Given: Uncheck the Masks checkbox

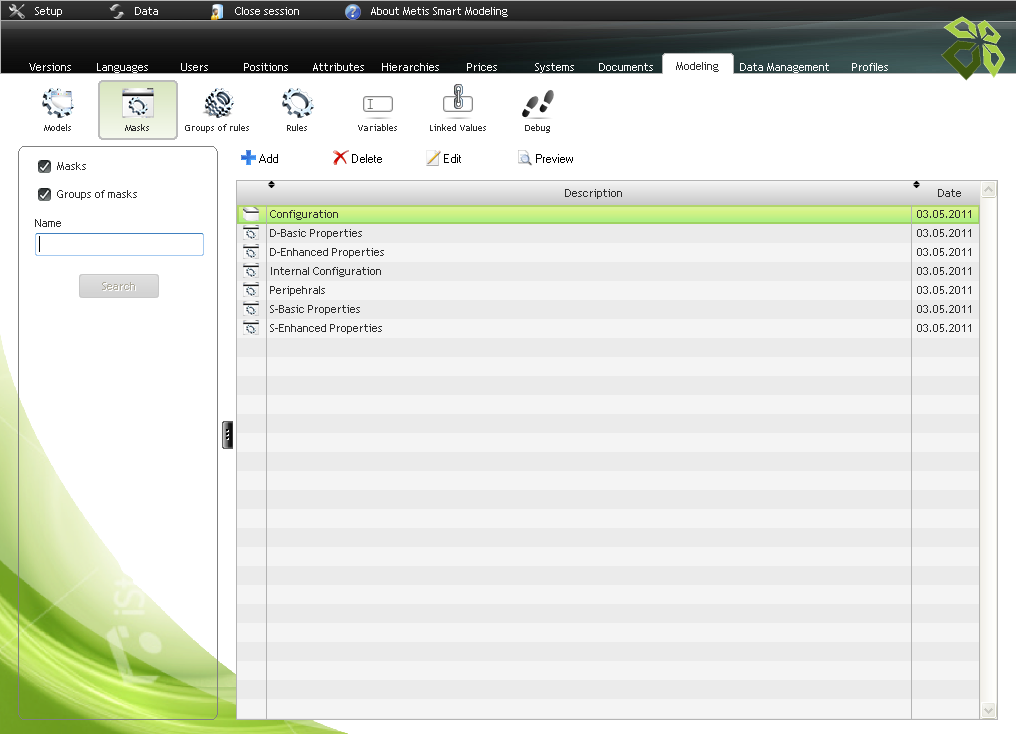Looking at the screenshot, I should 44,166.
